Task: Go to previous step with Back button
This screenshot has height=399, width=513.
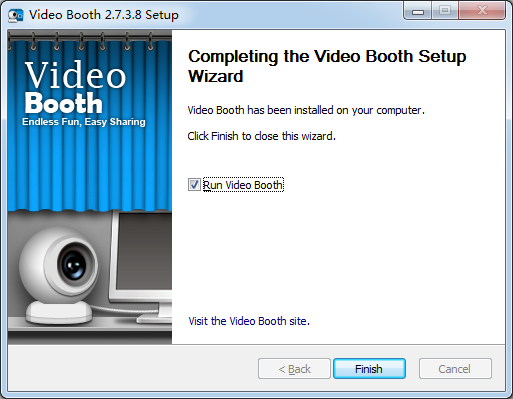Action: pos(294,369)
